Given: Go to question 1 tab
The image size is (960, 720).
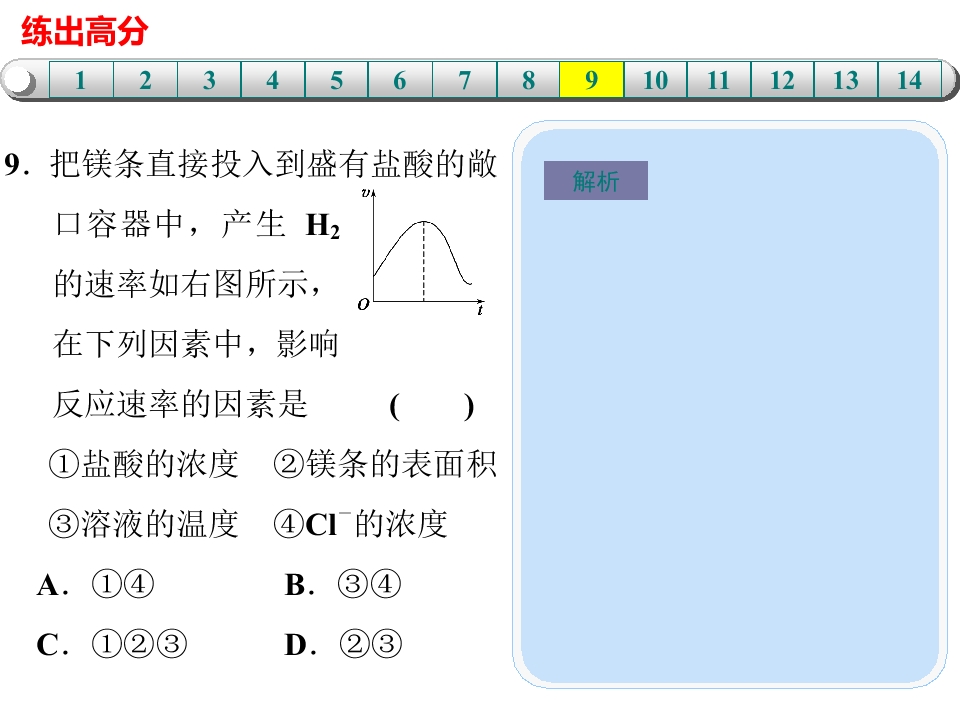Looking at the screenshot, I should (x=81, y=80).
